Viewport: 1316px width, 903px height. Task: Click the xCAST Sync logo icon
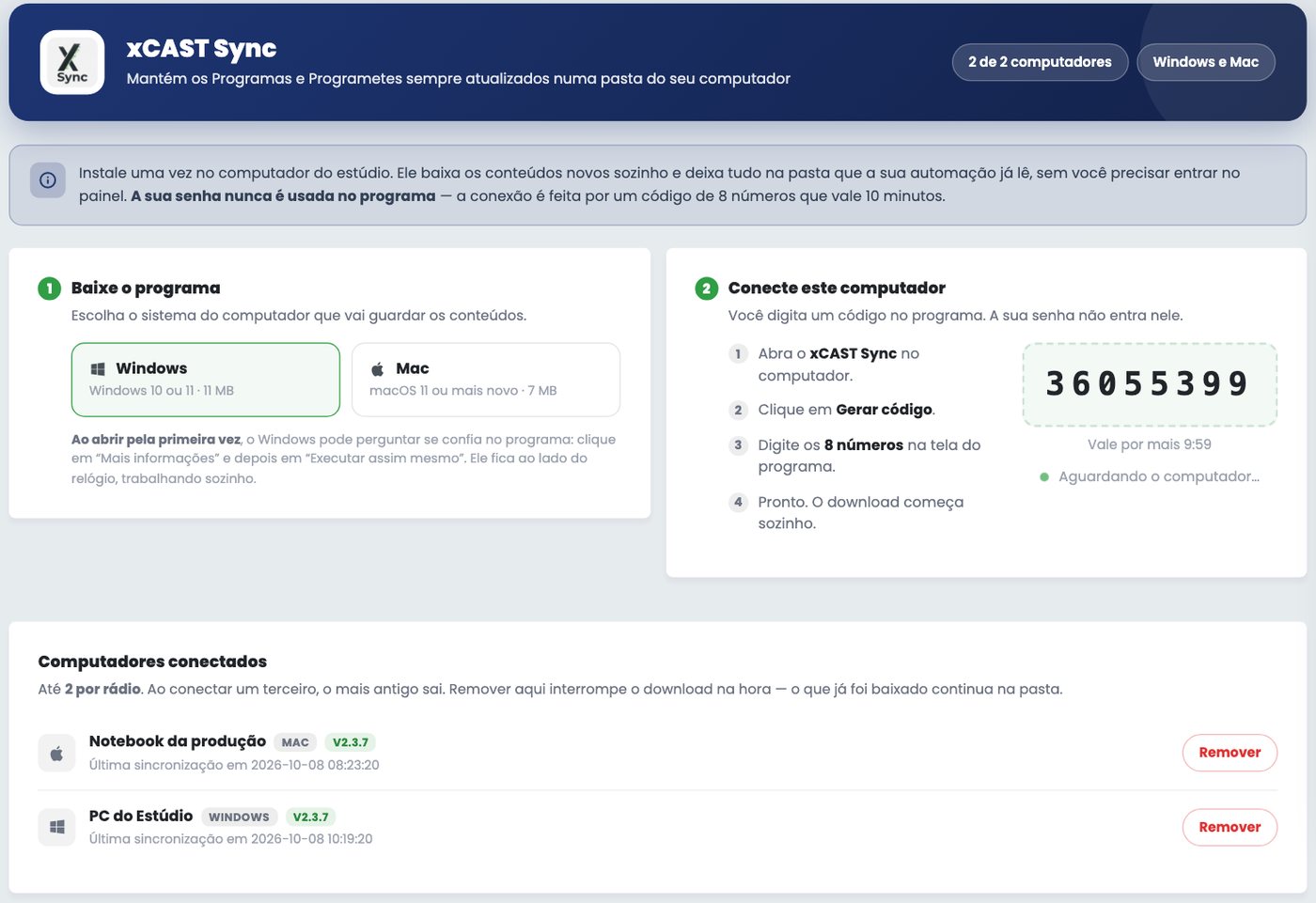(72, 62)
